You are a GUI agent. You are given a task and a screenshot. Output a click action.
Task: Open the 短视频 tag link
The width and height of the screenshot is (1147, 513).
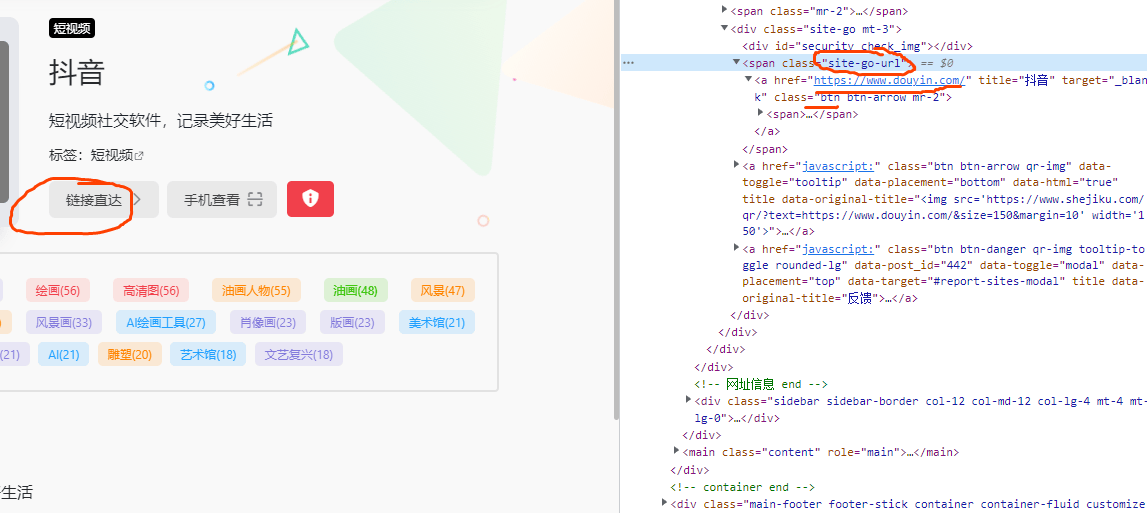click(117, 155)
